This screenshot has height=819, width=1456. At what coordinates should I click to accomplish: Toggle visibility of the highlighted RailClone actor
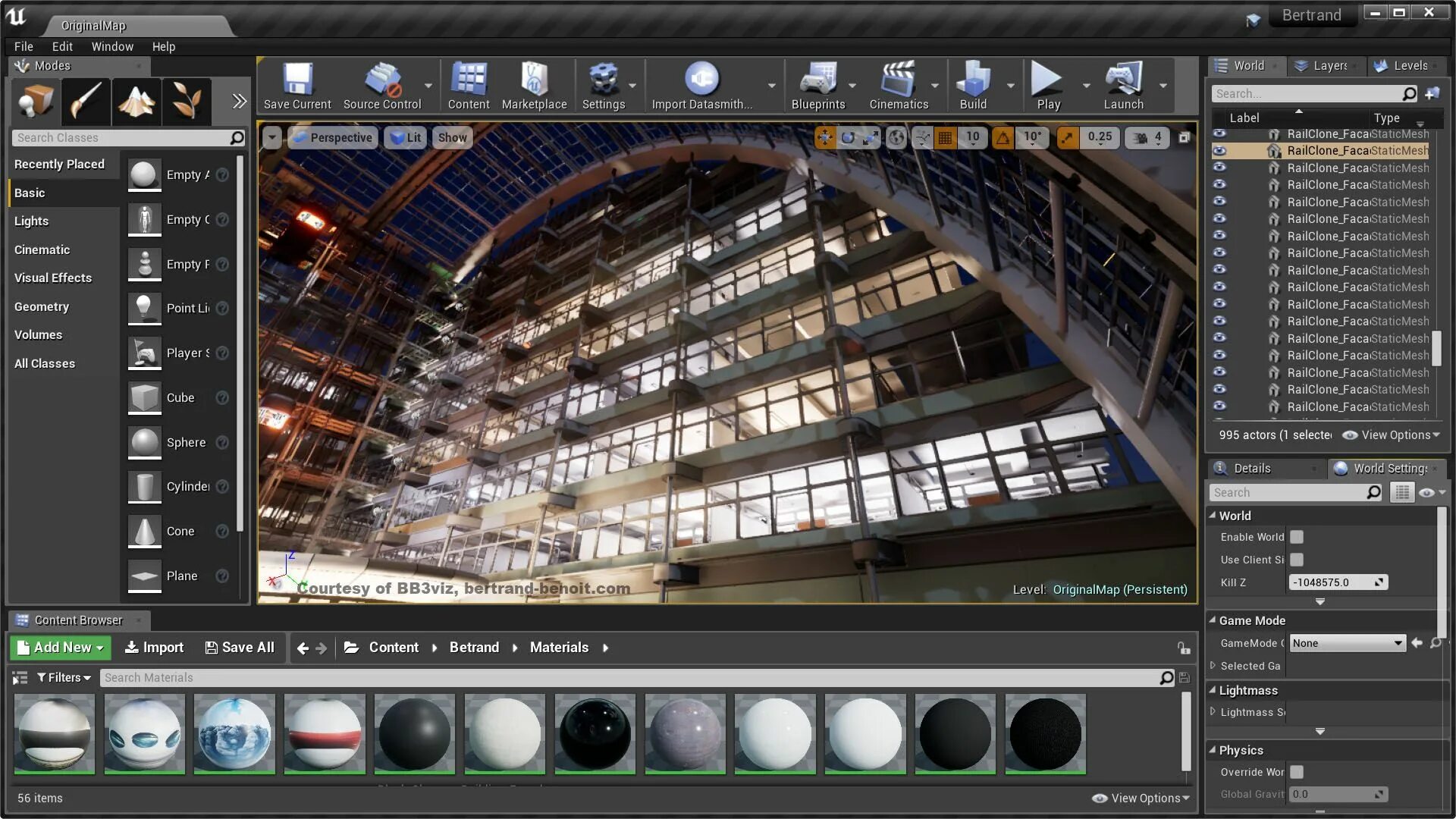pyautogui.click(x=1219, y=151)
